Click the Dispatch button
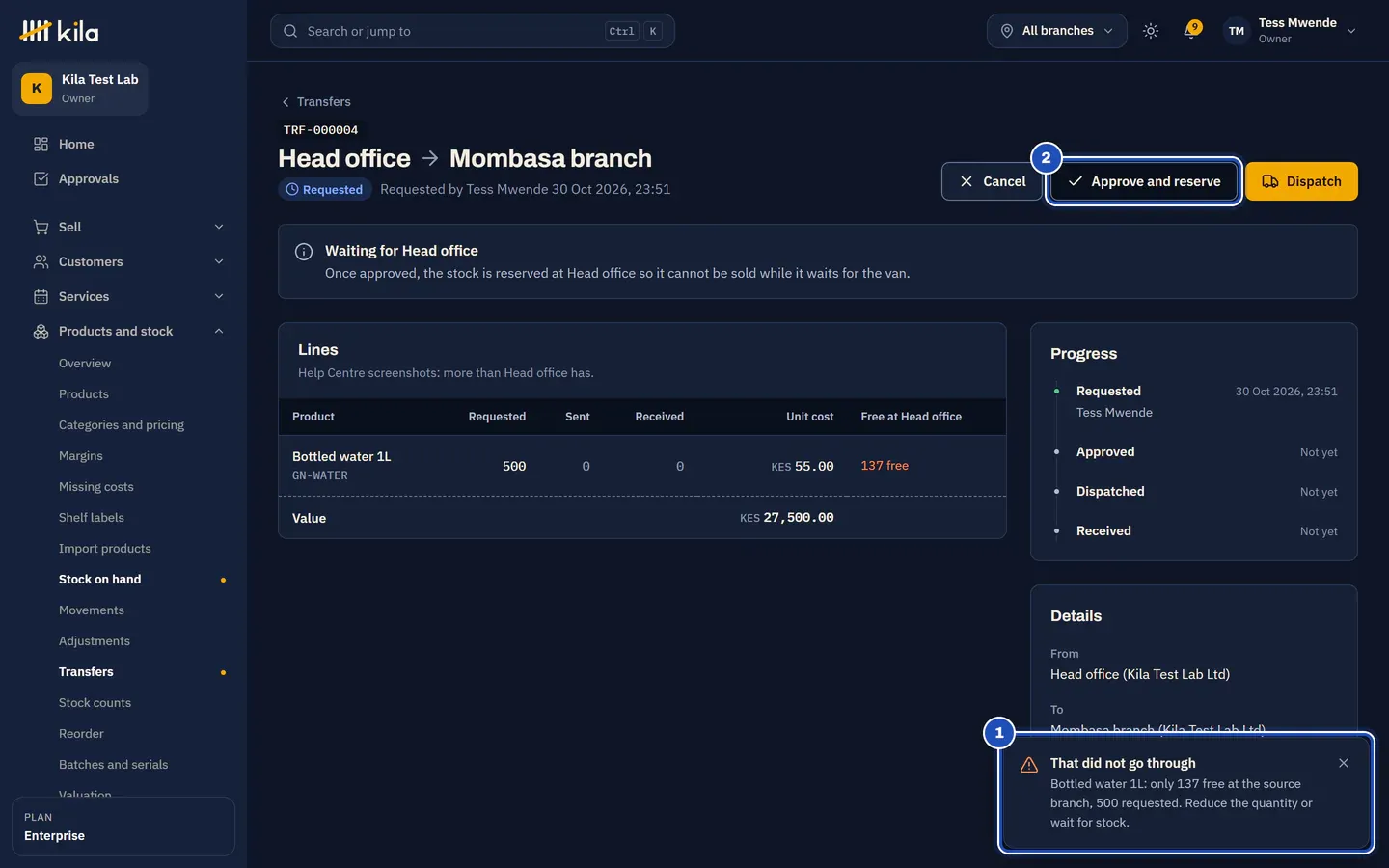 tap(1301, 181)
